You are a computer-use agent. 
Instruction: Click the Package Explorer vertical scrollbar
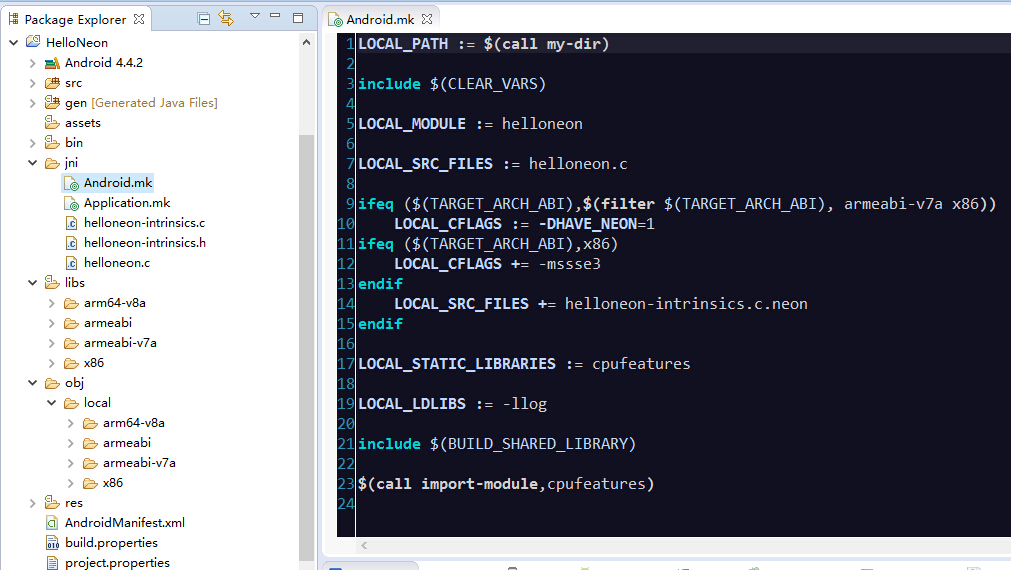[x=307, y=300]
